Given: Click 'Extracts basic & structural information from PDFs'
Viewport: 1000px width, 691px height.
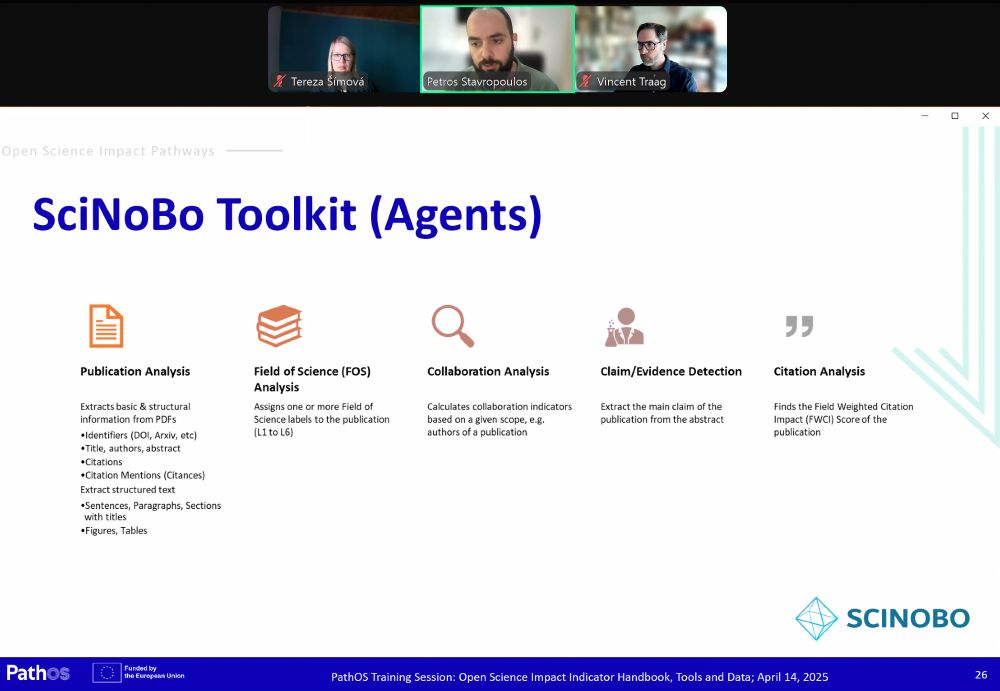Looking at the screenshot, I should point(135,413).
